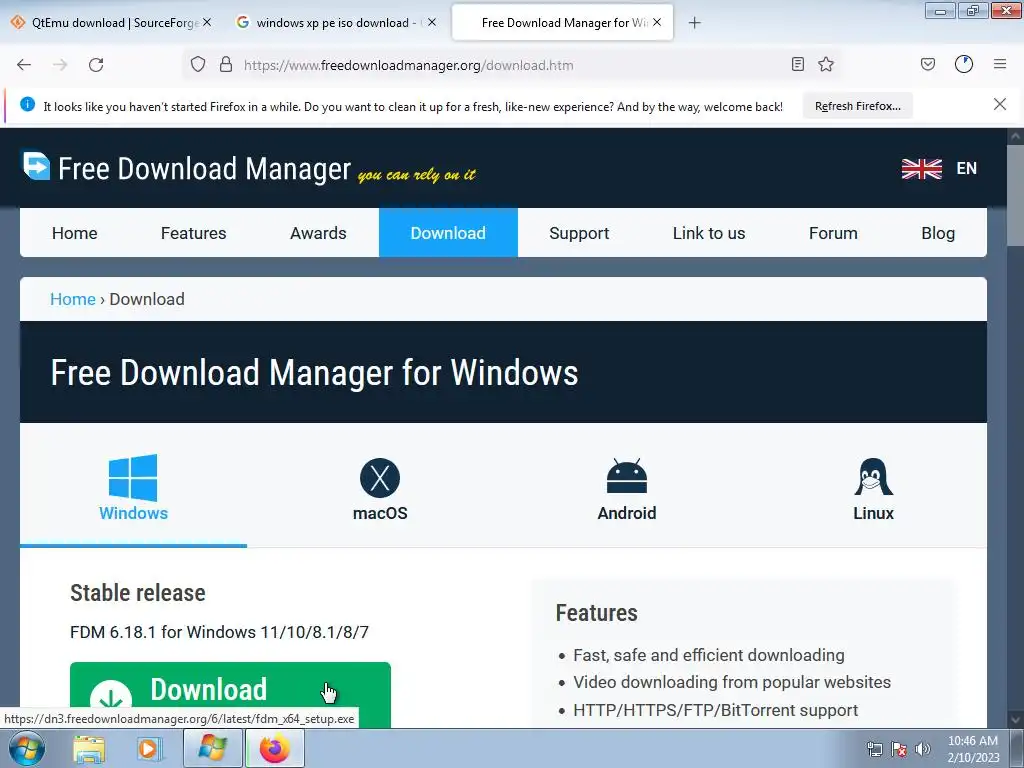Save page to Pocket icon
1024x768 pixels.
(x=928, y=64)
